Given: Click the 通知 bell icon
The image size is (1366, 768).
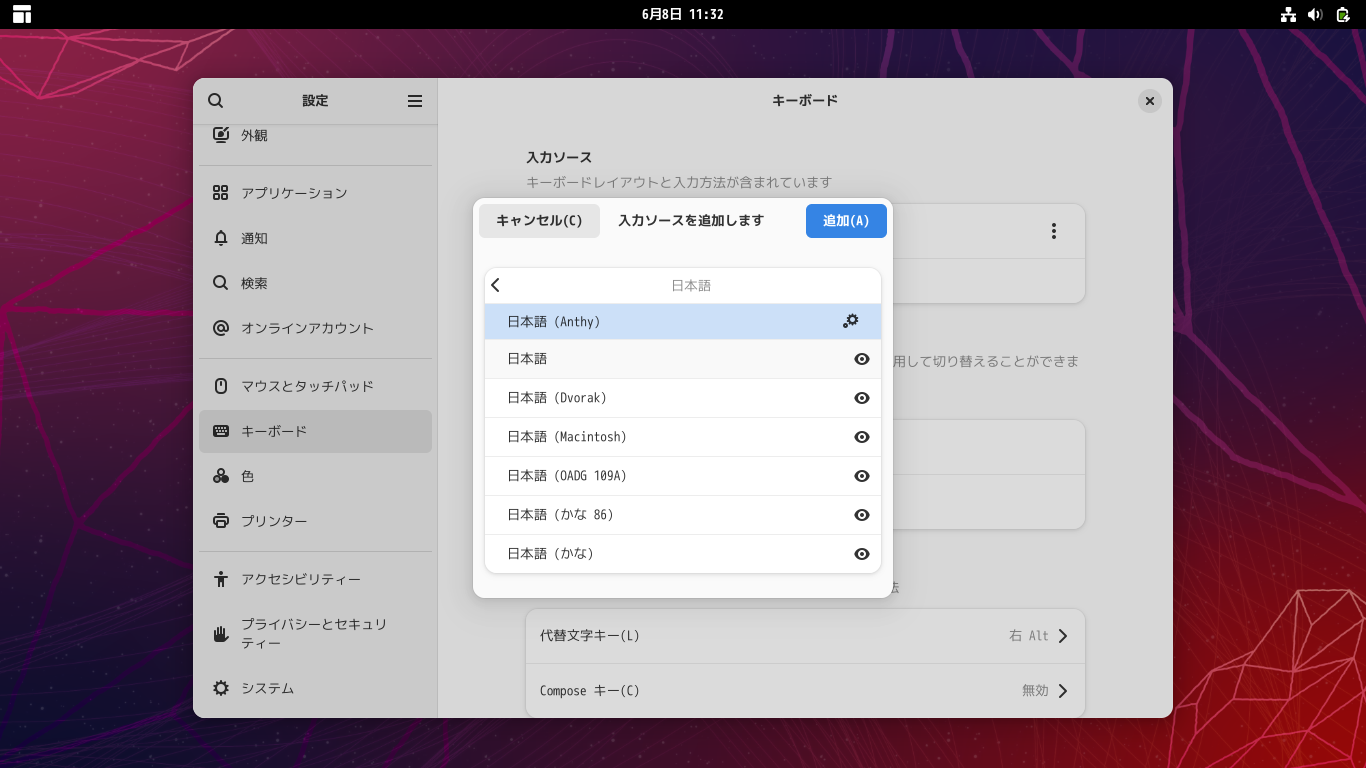Looking at the screenshot, I should pos(221,238).
